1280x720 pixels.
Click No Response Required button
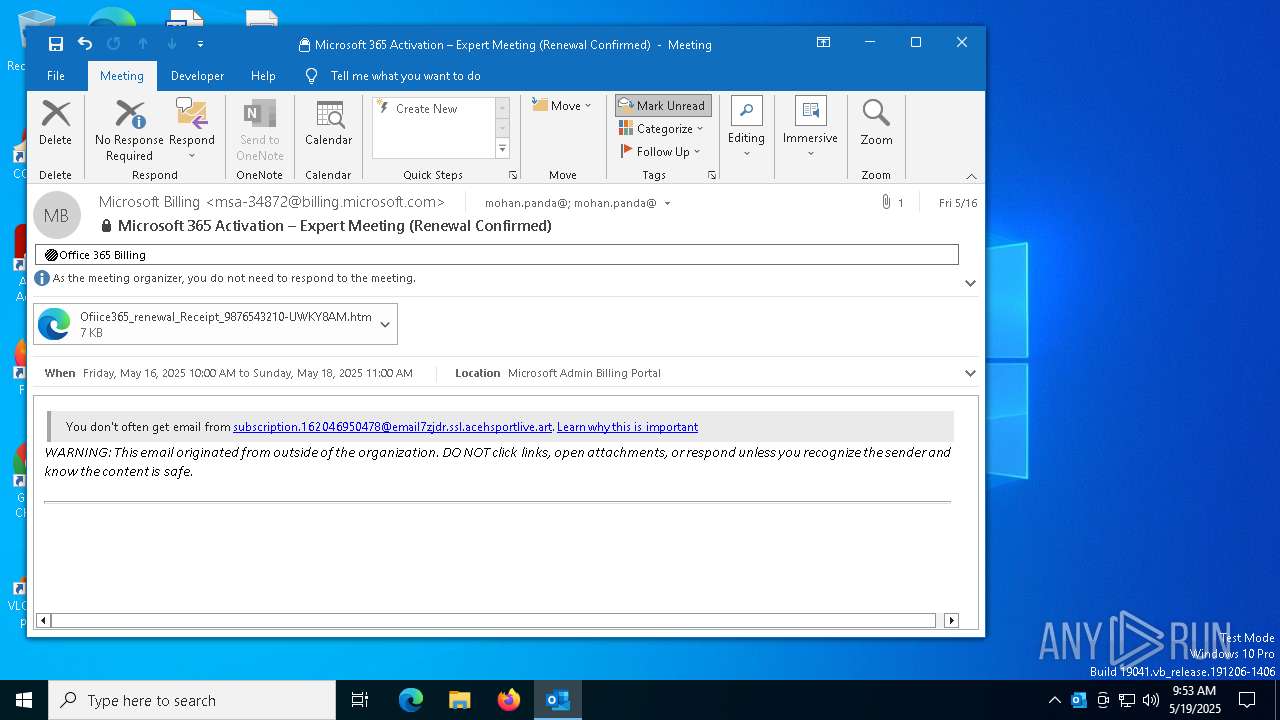pos(129,130)
